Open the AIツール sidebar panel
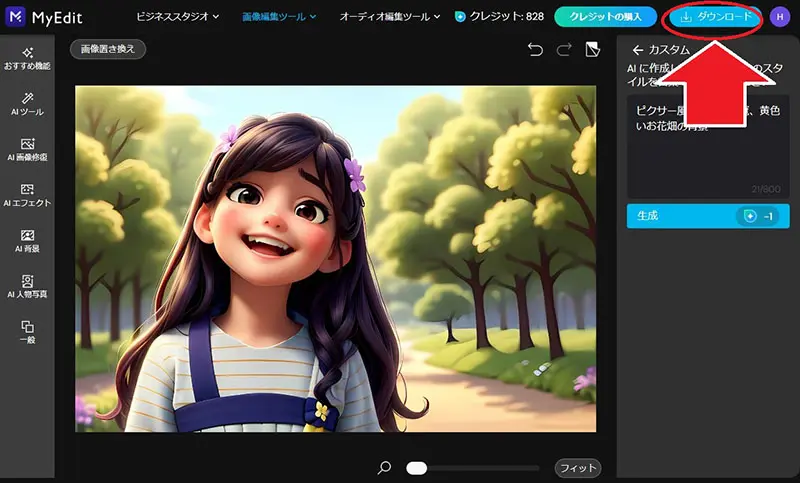Screen dimensions: 800x483 click(x=27, y=104)
